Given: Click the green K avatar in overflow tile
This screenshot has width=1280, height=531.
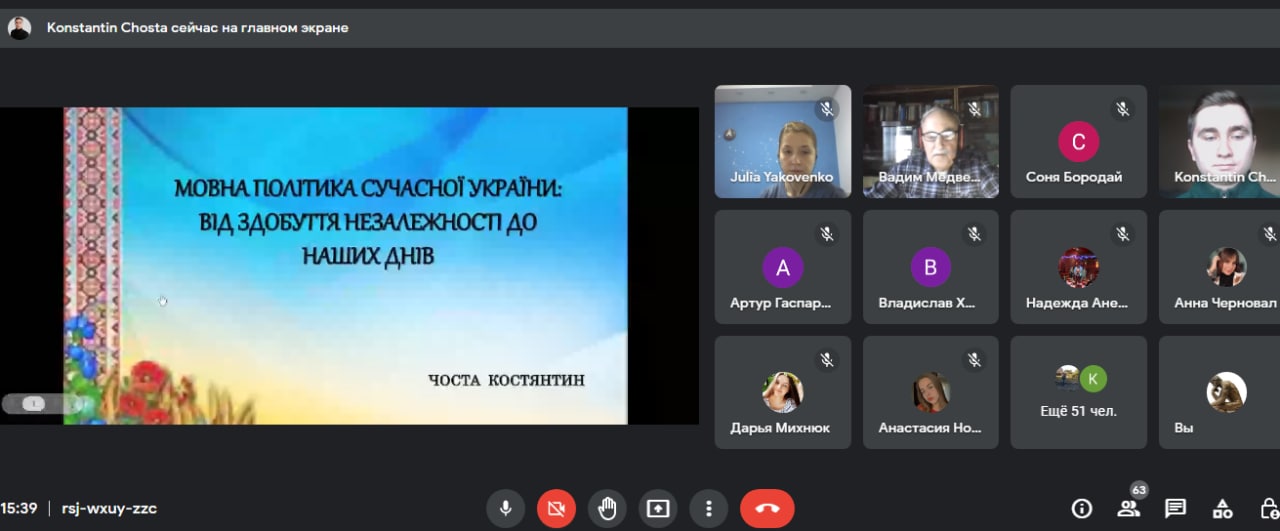Looking at the screenshot, I should [1093, 379].
